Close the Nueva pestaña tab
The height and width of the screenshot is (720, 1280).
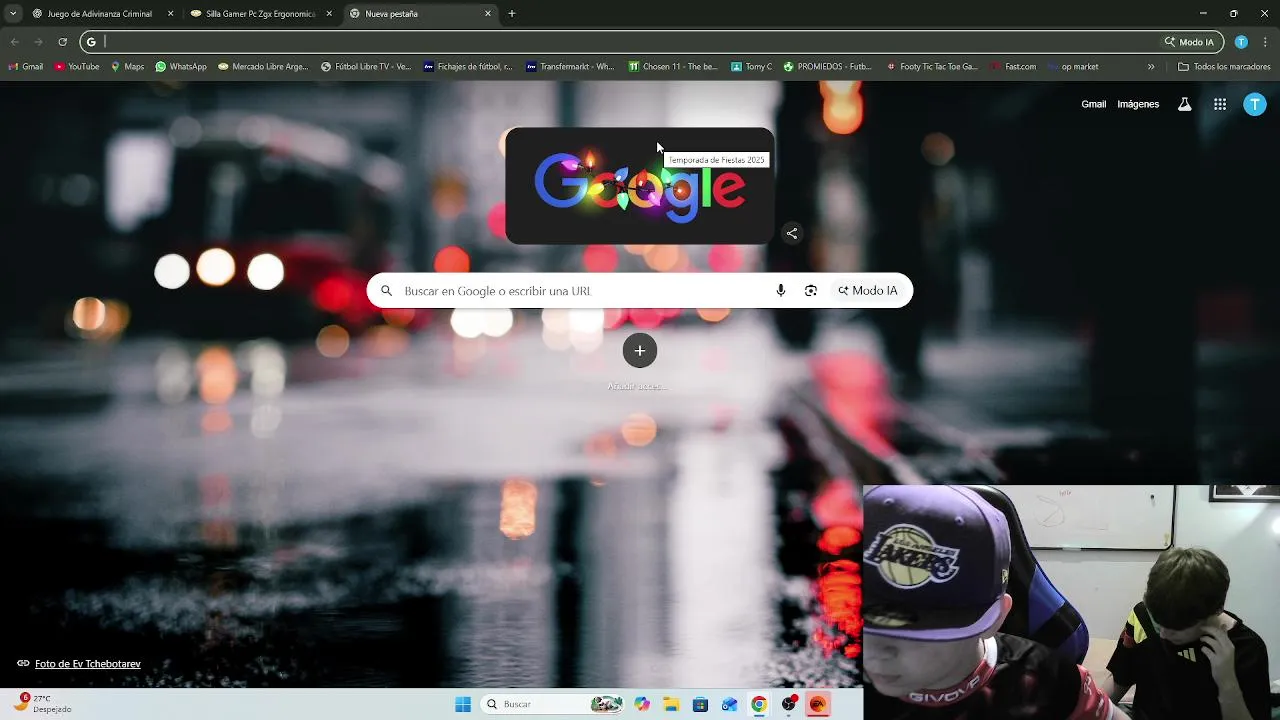pyautogui.click(x=488, y=14)
